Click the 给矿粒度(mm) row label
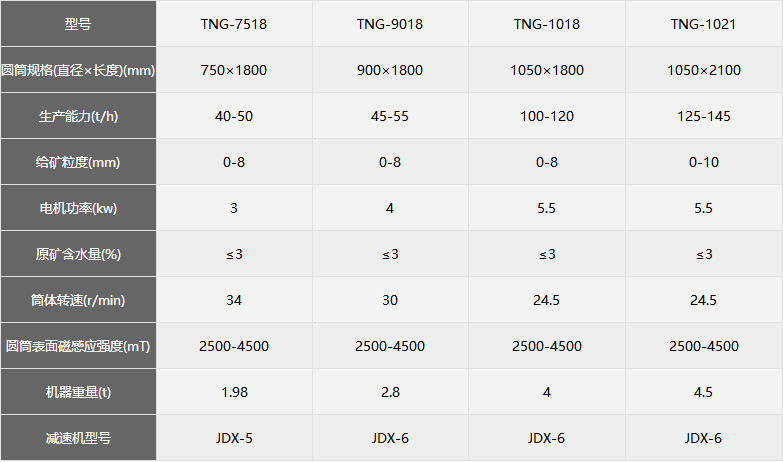The height and width of the screenshot is (462, 783). point(78,162)
